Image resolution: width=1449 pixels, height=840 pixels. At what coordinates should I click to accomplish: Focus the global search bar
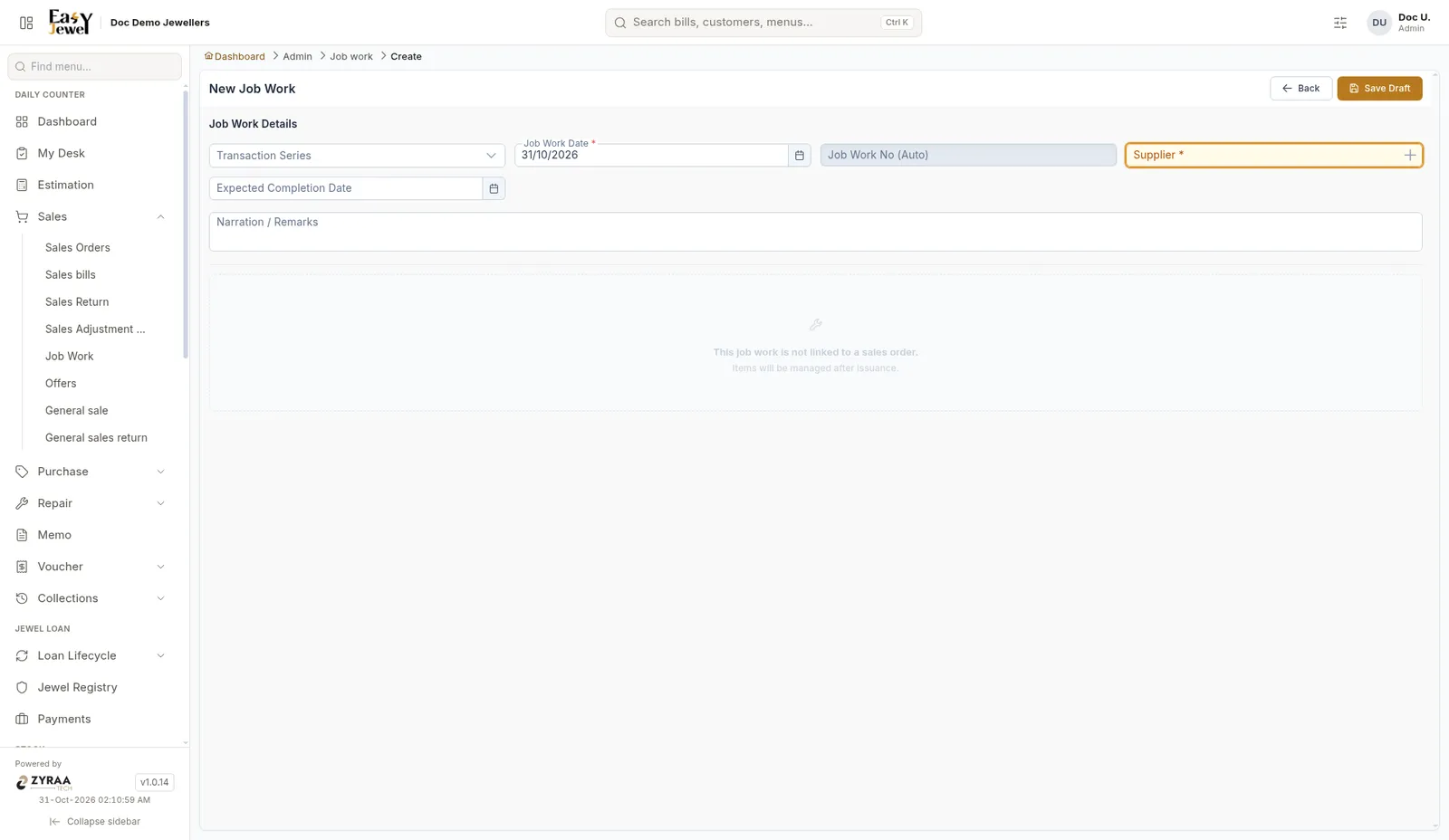click(763, 23)
